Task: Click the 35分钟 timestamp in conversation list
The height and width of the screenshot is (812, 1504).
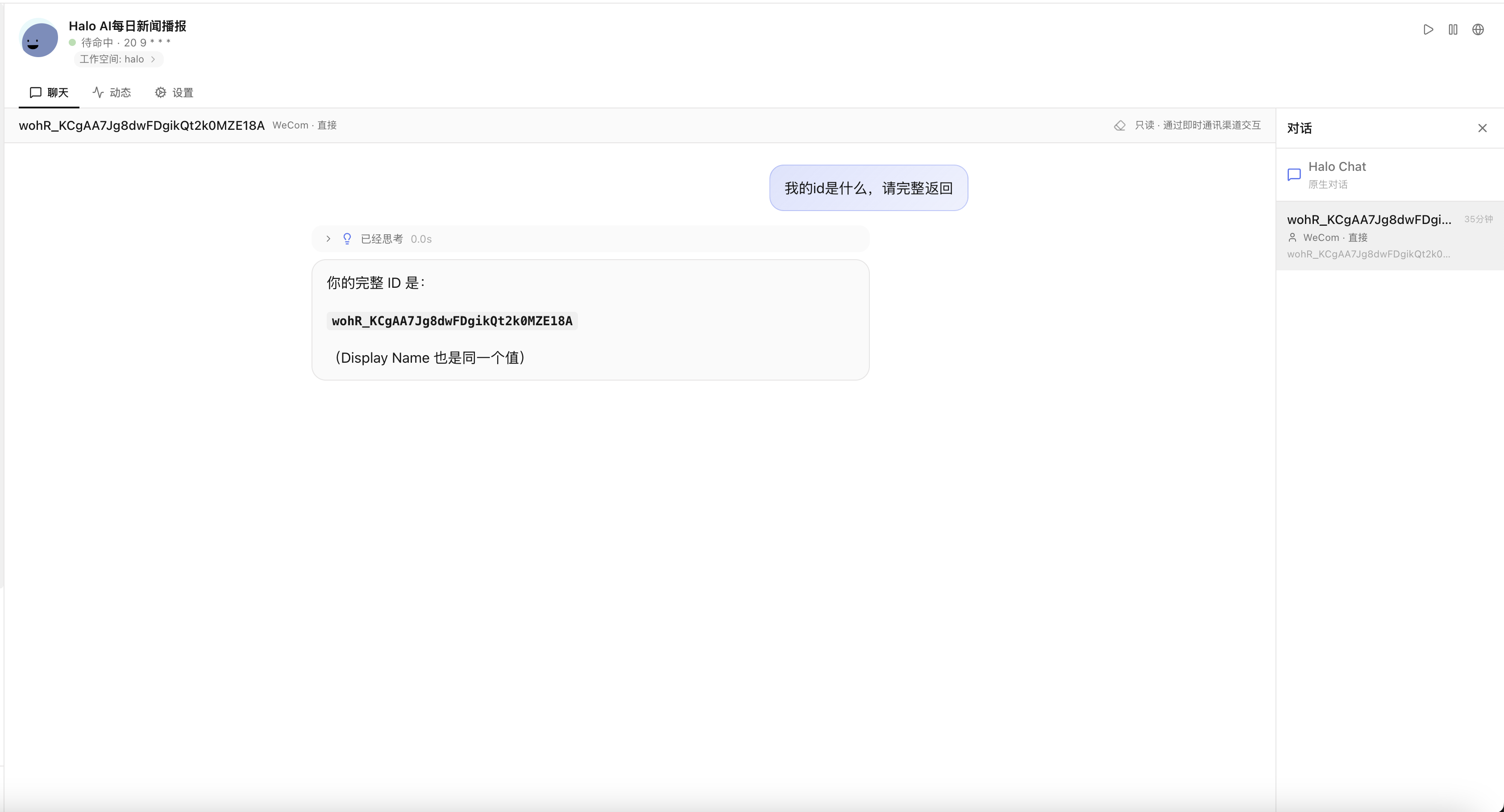Action: point(1478,219)
